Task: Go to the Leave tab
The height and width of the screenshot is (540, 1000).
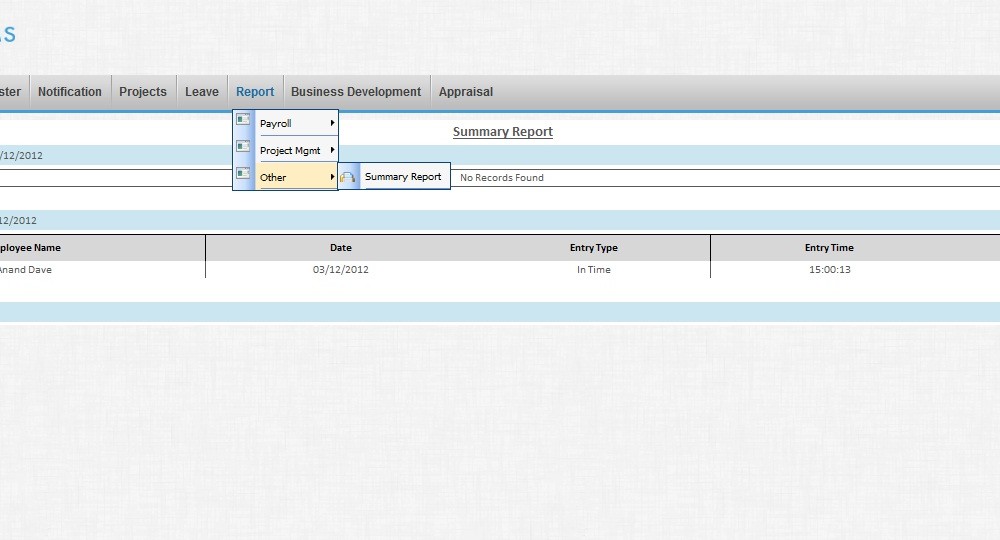Action: pos(202,92)
